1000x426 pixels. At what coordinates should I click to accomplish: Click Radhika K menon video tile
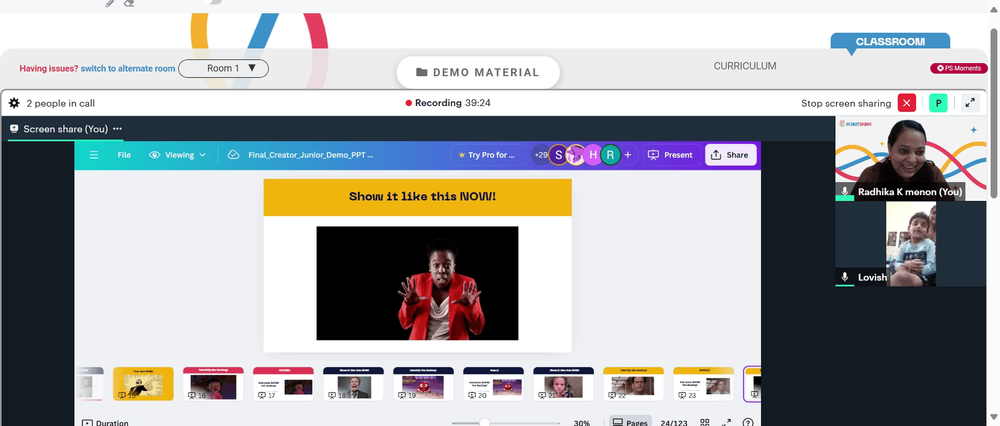911,158
